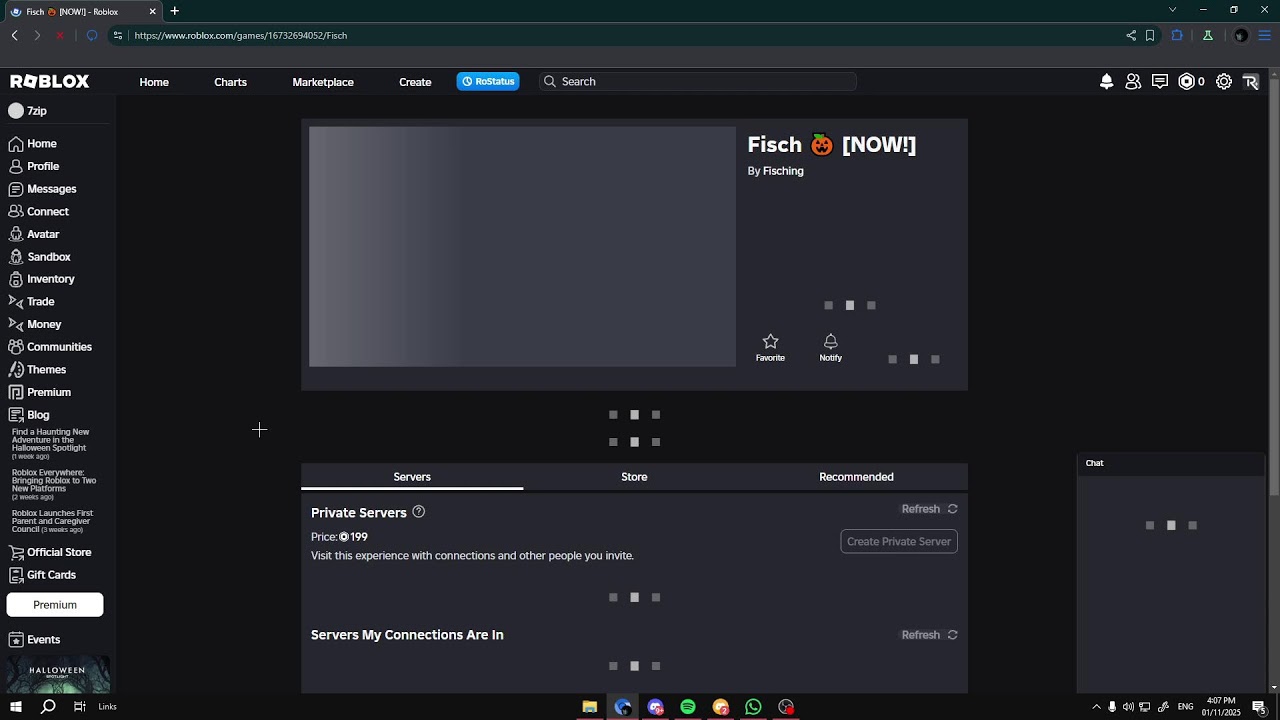Refresh Servers My Connections Are In
This screenshot has width=1280, height=720.
[930, 635]
